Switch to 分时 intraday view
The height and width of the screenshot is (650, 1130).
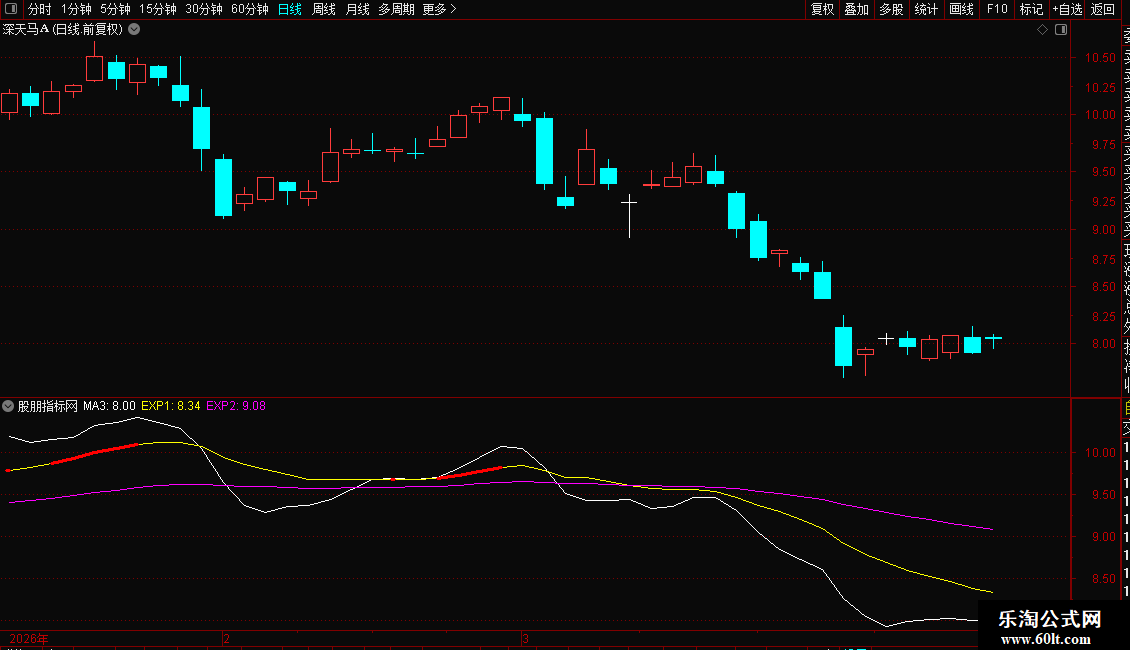[x=40, y=9]
